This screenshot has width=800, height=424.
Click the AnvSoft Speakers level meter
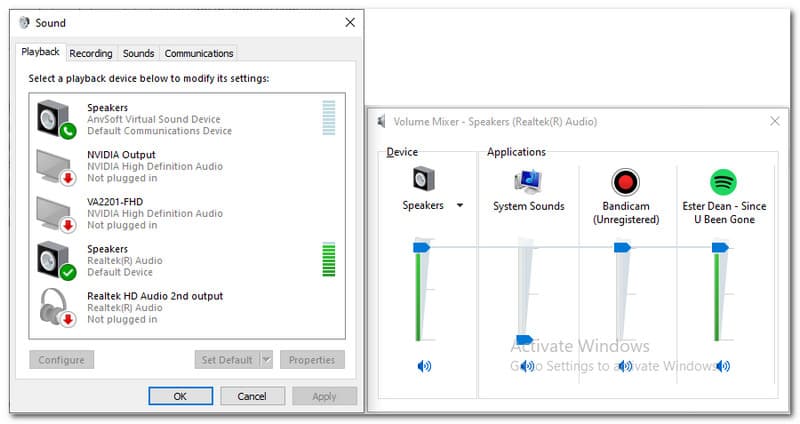(329, 118)
